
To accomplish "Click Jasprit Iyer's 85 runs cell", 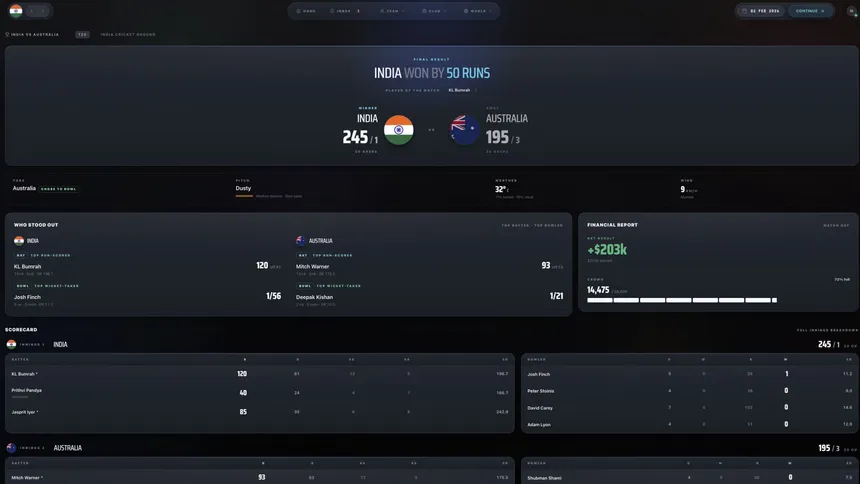I will click(x=243, y=412).
